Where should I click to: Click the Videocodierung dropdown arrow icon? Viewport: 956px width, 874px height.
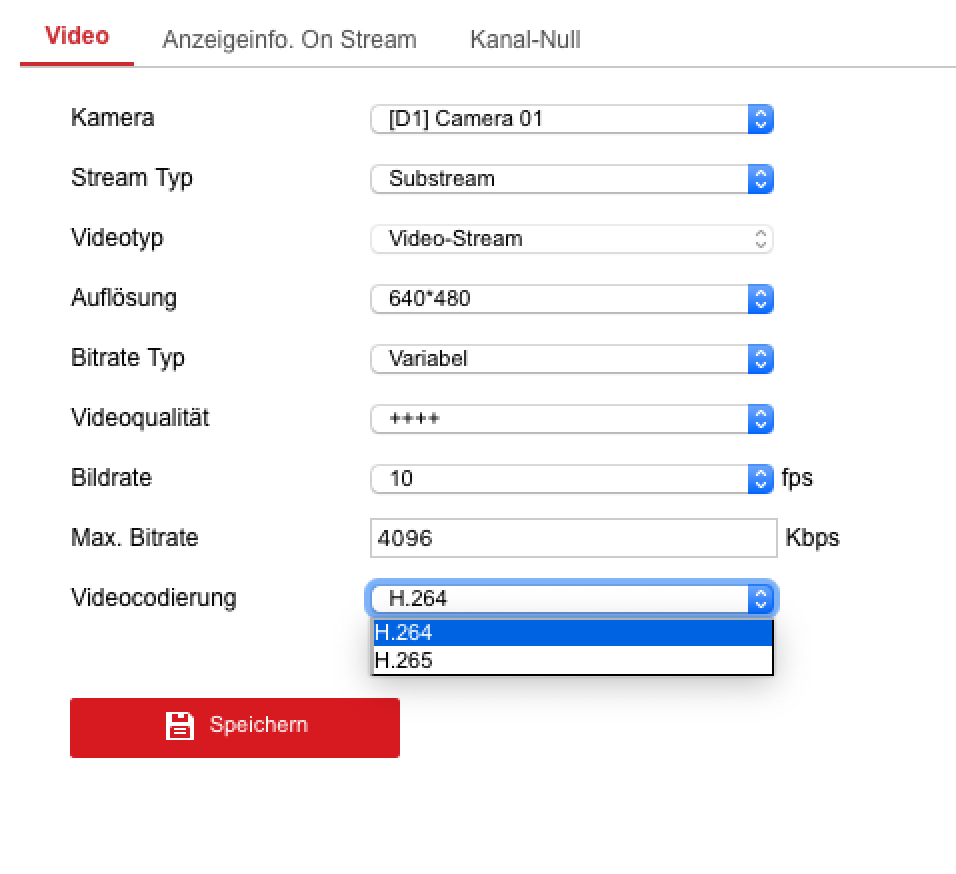761,598
